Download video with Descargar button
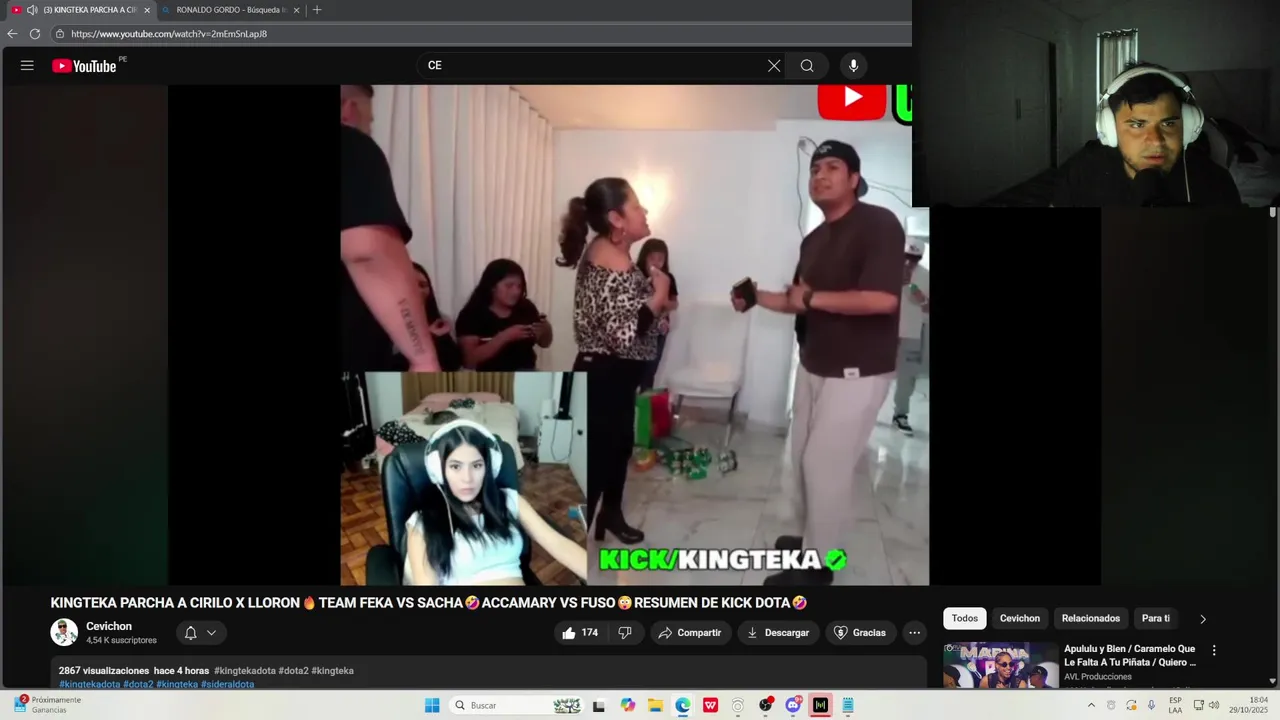Image resolution: width=1280 pixels, height=720 pixels. [778, 632]
